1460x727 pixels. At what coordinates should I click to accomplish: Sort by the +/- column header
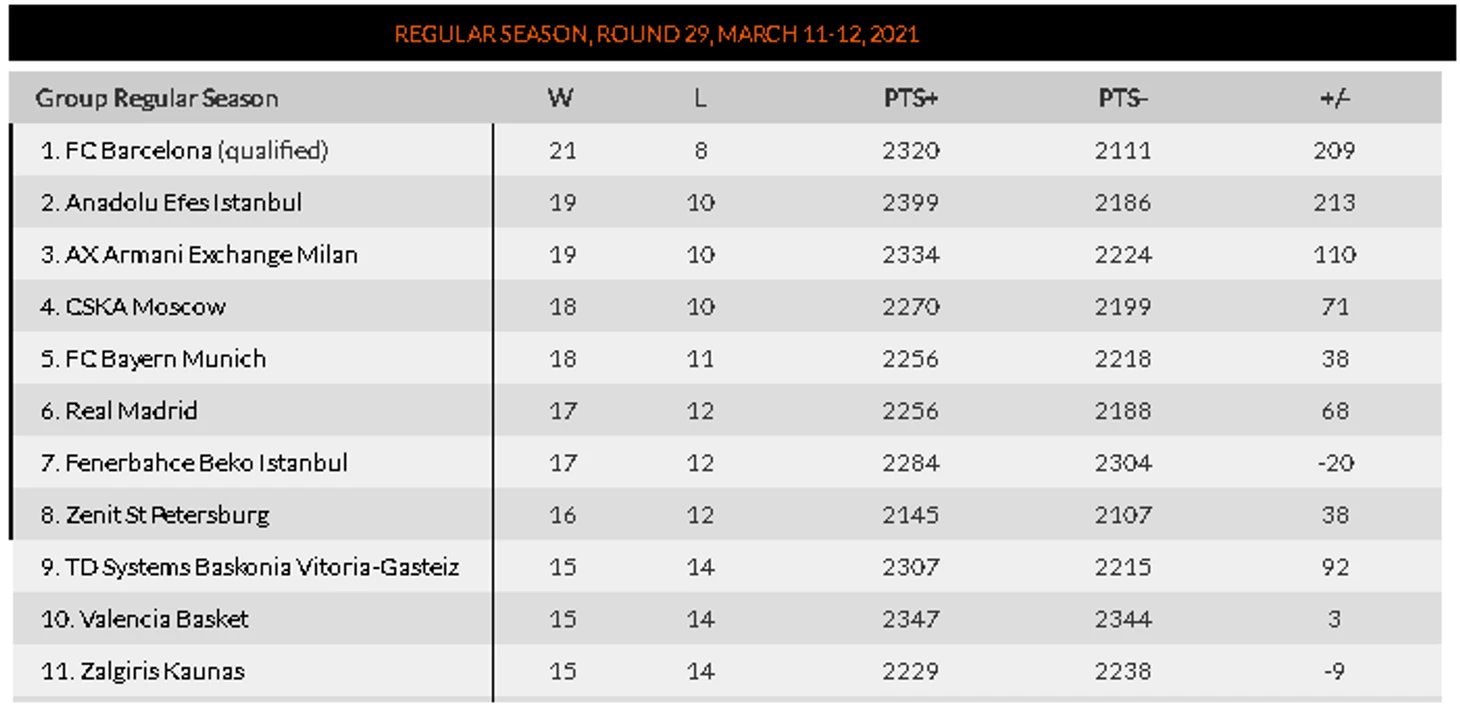pos(1335,98)
